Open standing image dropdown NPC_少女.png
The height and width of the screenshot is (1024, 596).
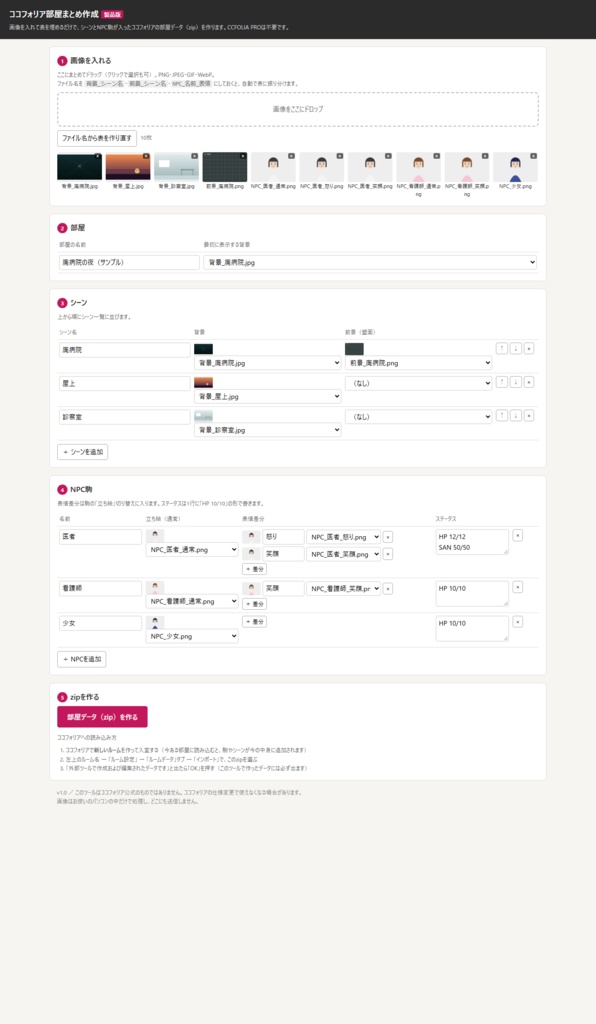click(x=192, y=636)
